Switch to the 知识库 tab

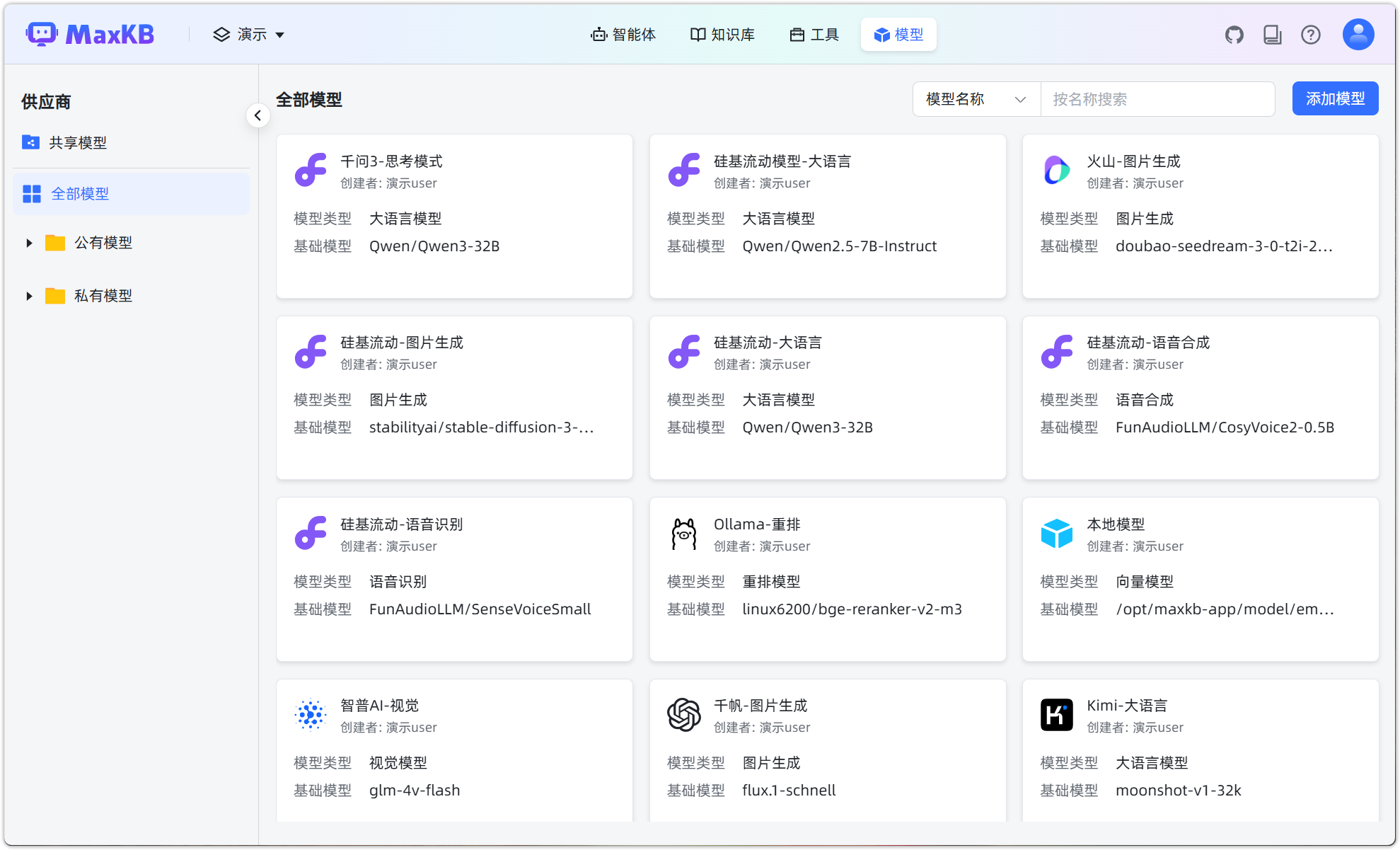pos(722,35)
